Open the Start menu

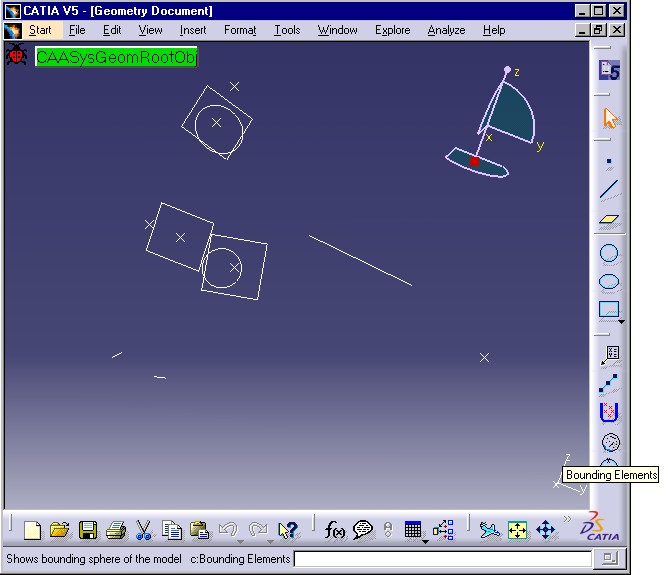point(40,30)
